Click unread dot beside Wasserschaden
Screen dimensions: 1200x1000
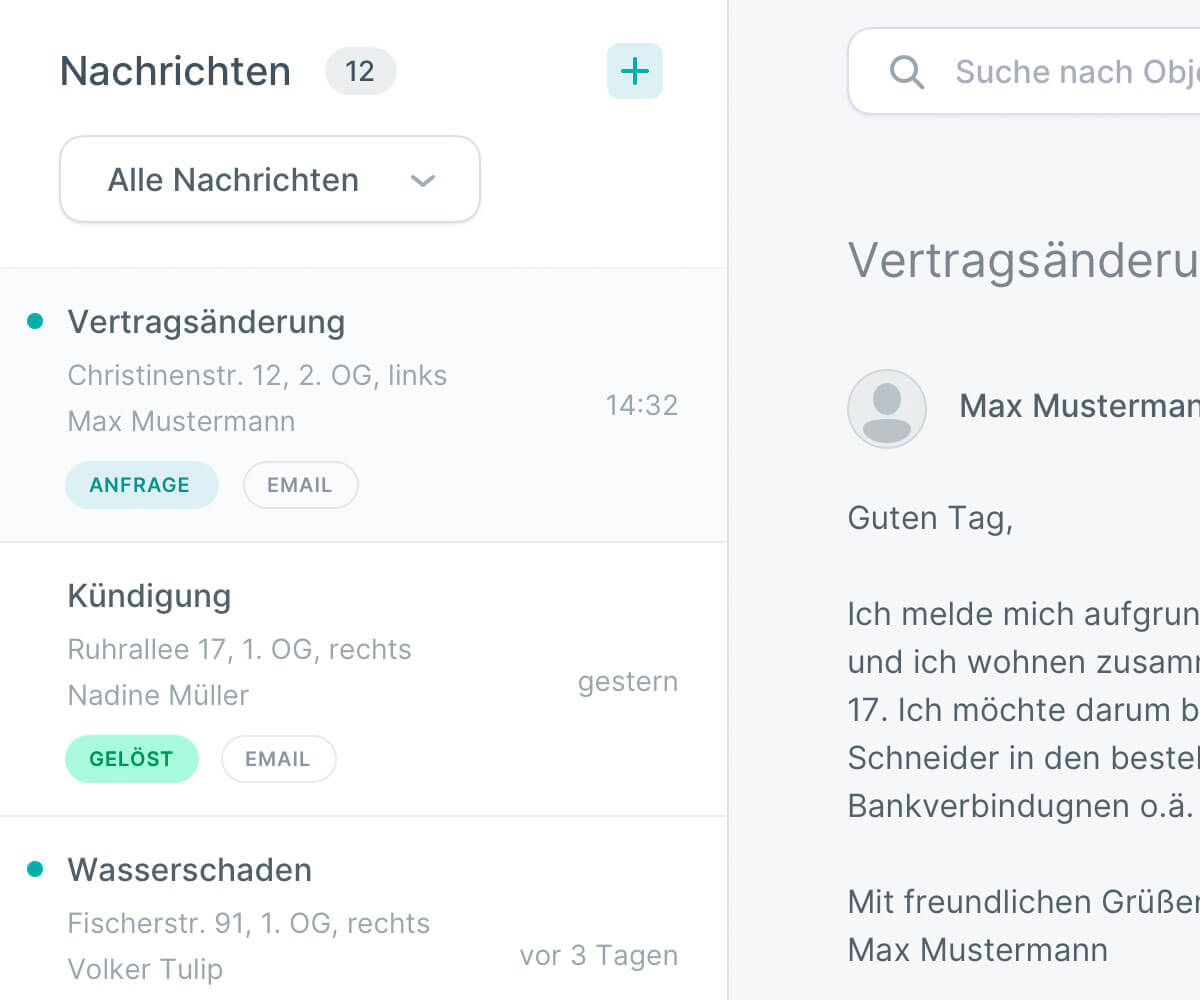pos(35,869)
